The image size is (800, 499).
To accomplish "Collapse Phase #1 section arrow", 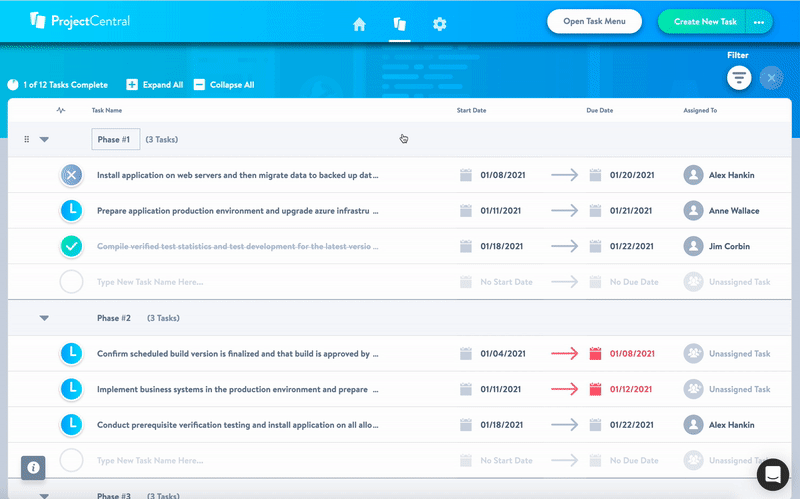I will (44, 139).
